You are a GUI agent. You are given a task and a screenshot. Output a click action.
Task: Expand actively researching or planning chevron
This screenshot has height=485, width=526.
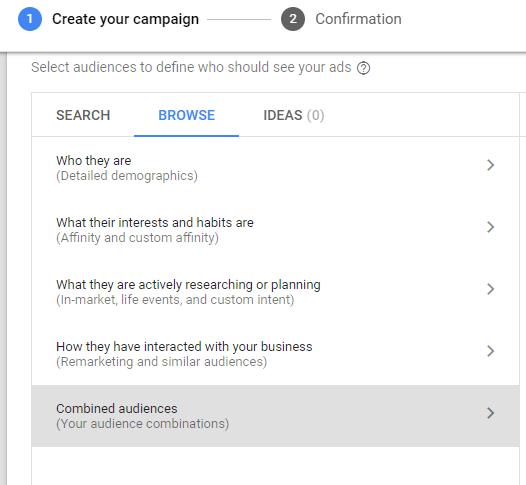(490, 289)
